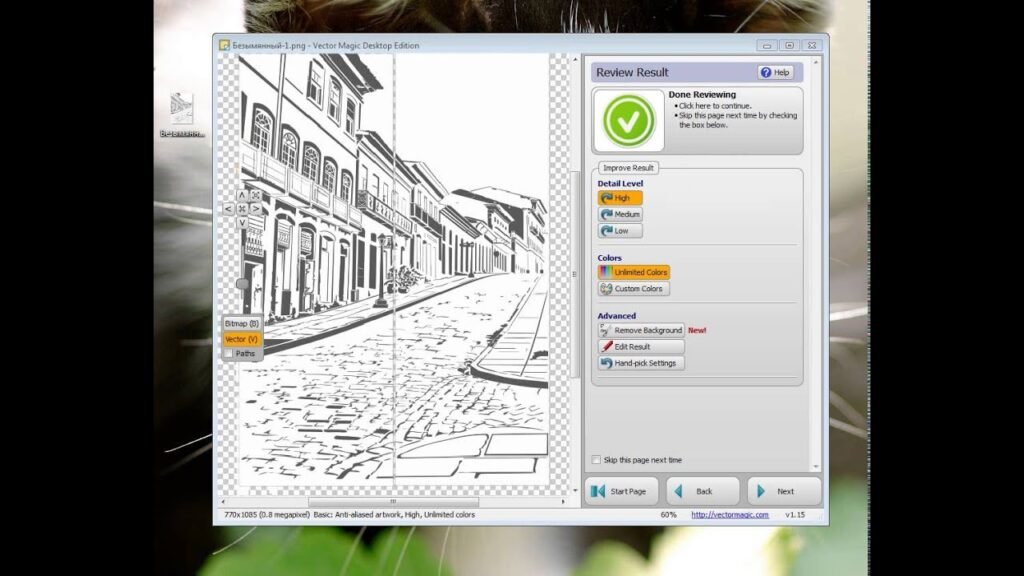Pan preview left with arrow button
1024x576 pixels.
coord(229,209)
